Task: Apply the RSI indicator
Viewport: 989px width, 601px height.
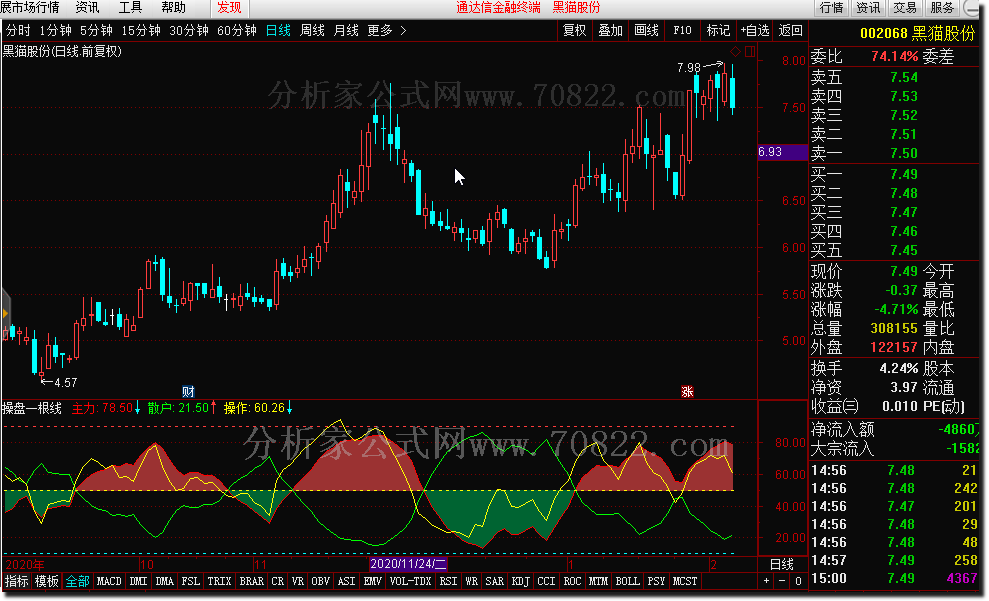Action: pyautogui.click(x=448, y=581)
